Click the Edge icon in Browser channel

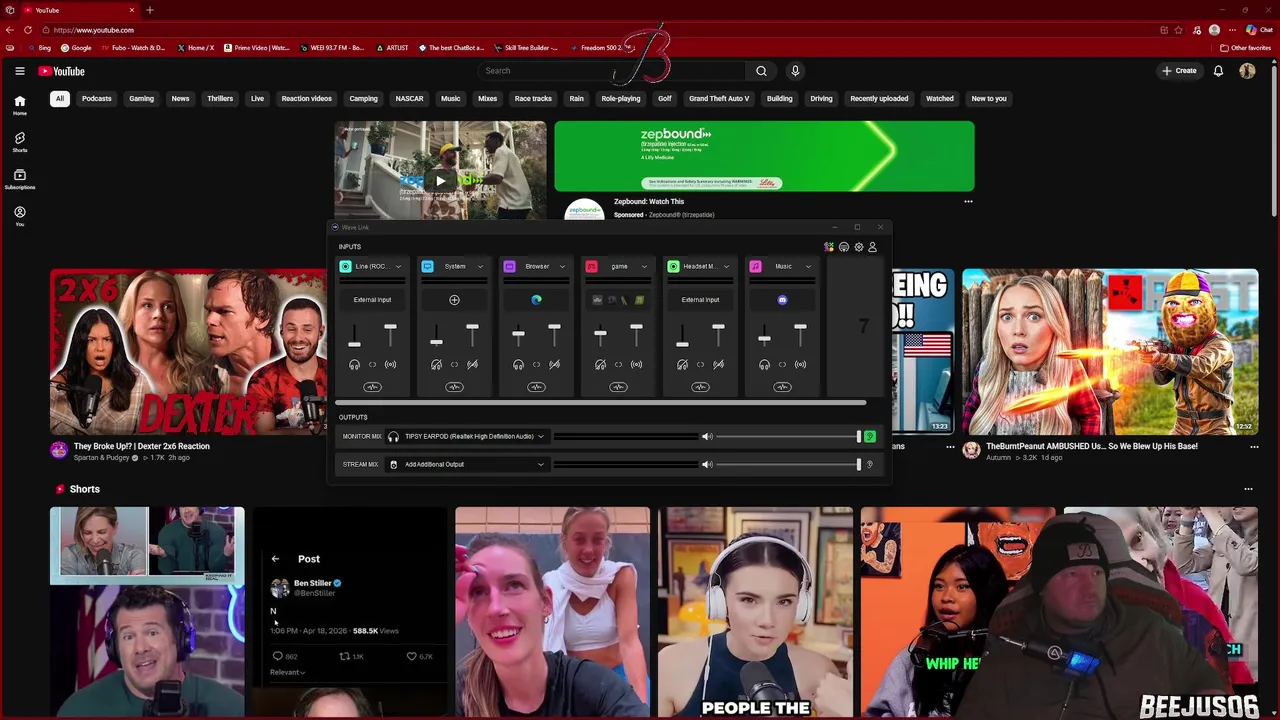(x=536, y=300)
